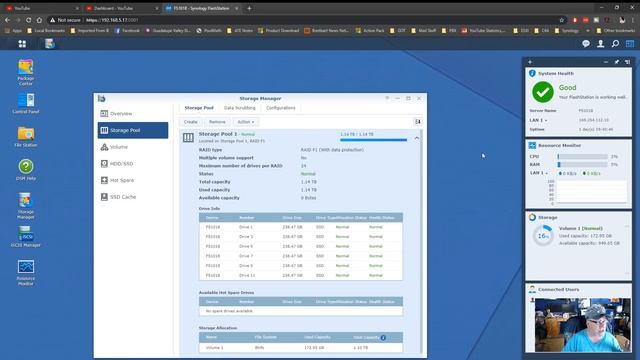
Task: Reload the browser page
Action: (x=29, y=20)
